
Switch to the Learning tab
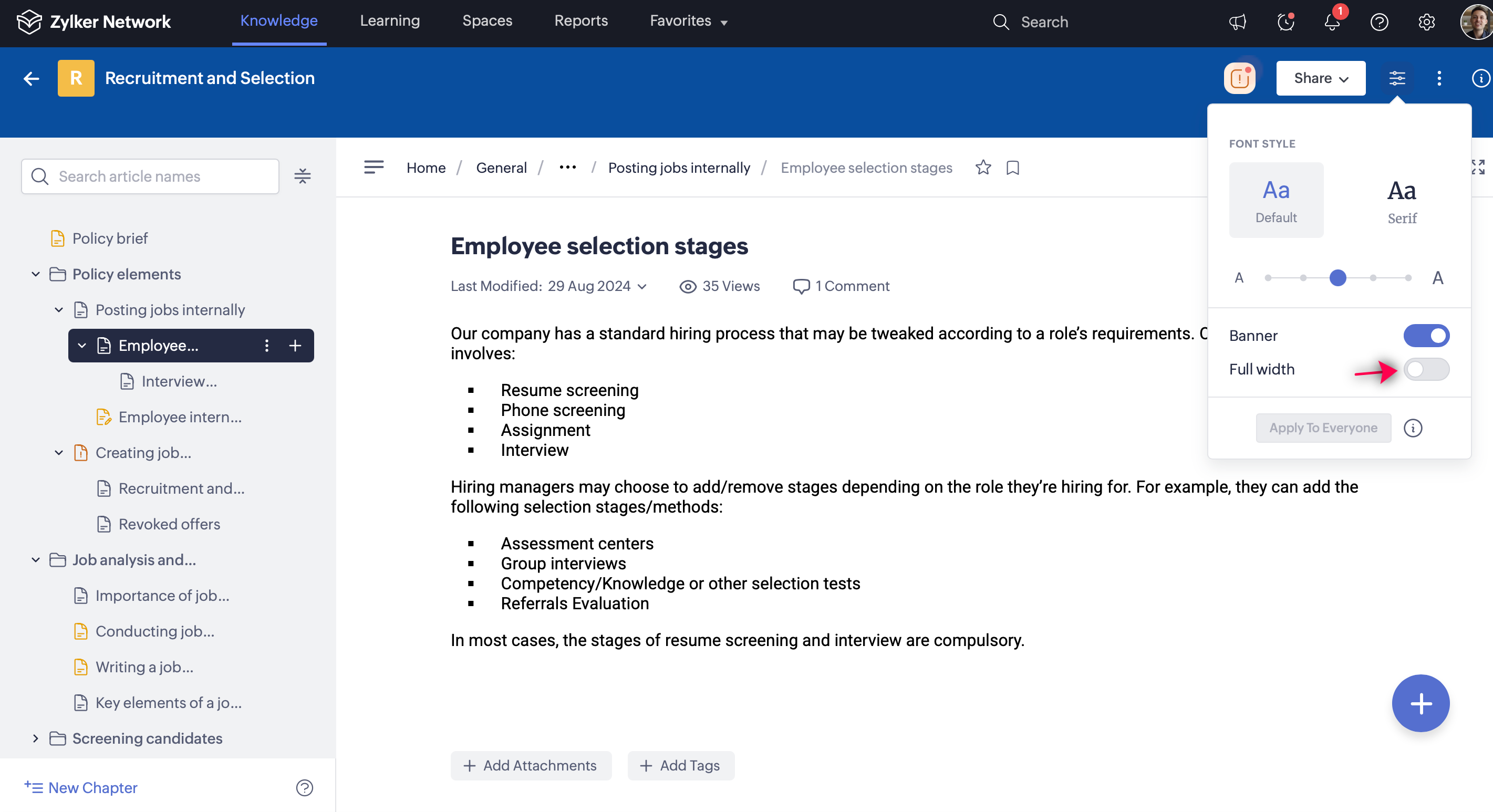(389, 21)
